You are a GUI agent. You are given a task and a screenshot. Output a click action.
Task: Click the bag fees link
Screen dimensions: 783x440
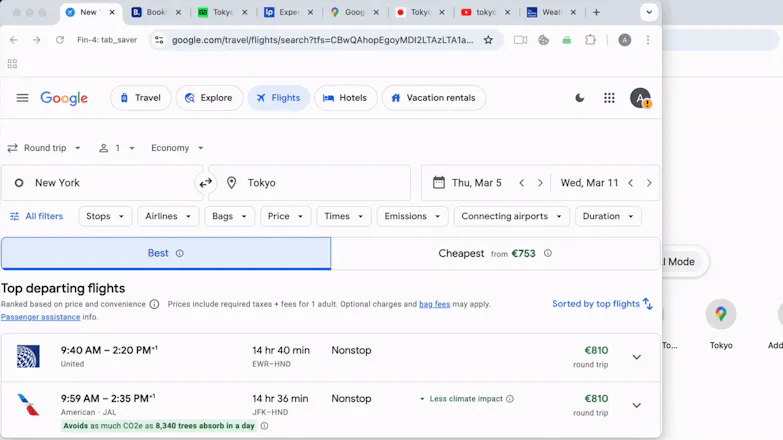pyautogui.click(x=434, y=304)
